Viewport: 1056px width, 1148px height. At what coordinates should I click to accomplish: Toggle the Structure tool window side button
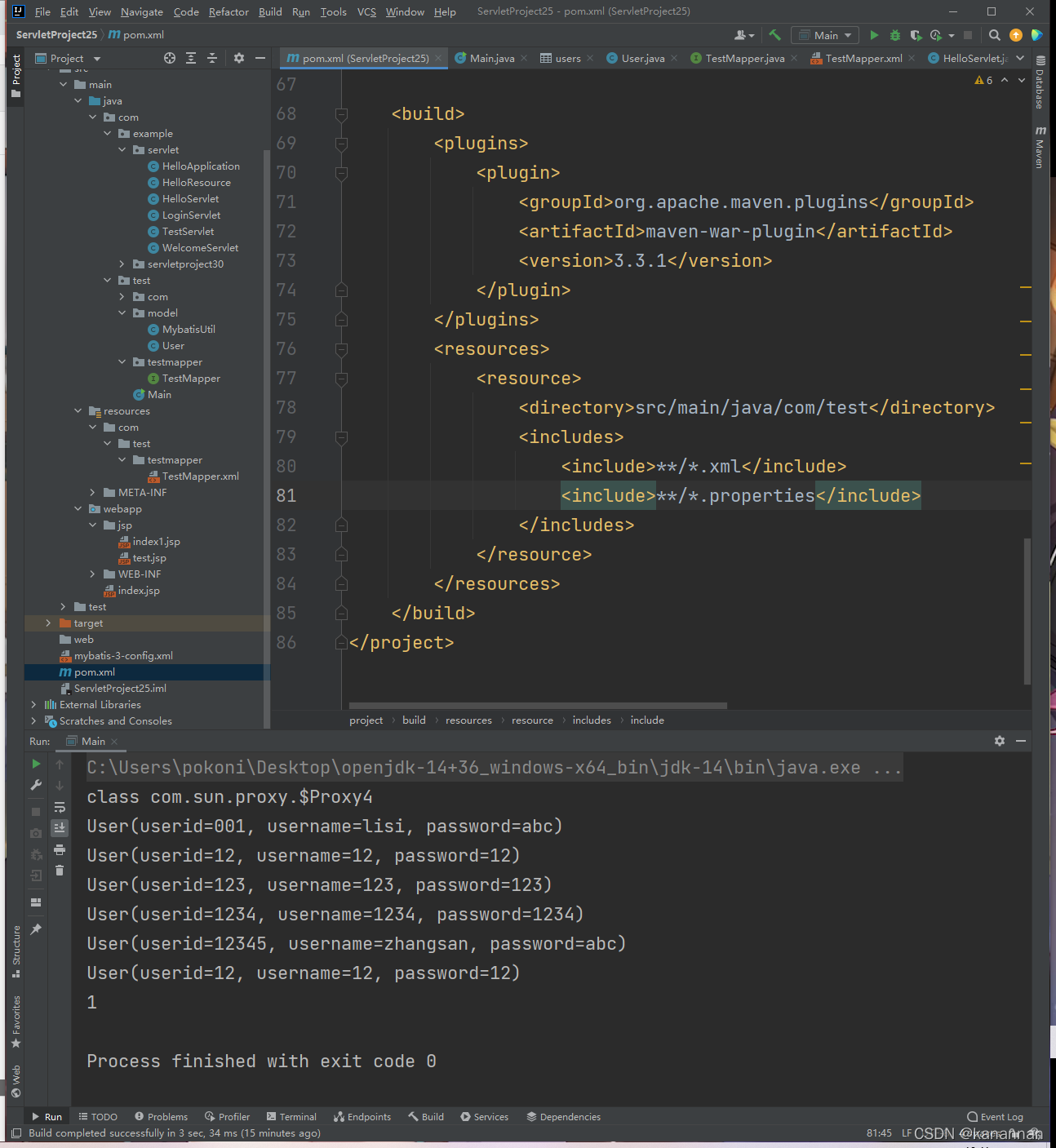coord(16,951)
